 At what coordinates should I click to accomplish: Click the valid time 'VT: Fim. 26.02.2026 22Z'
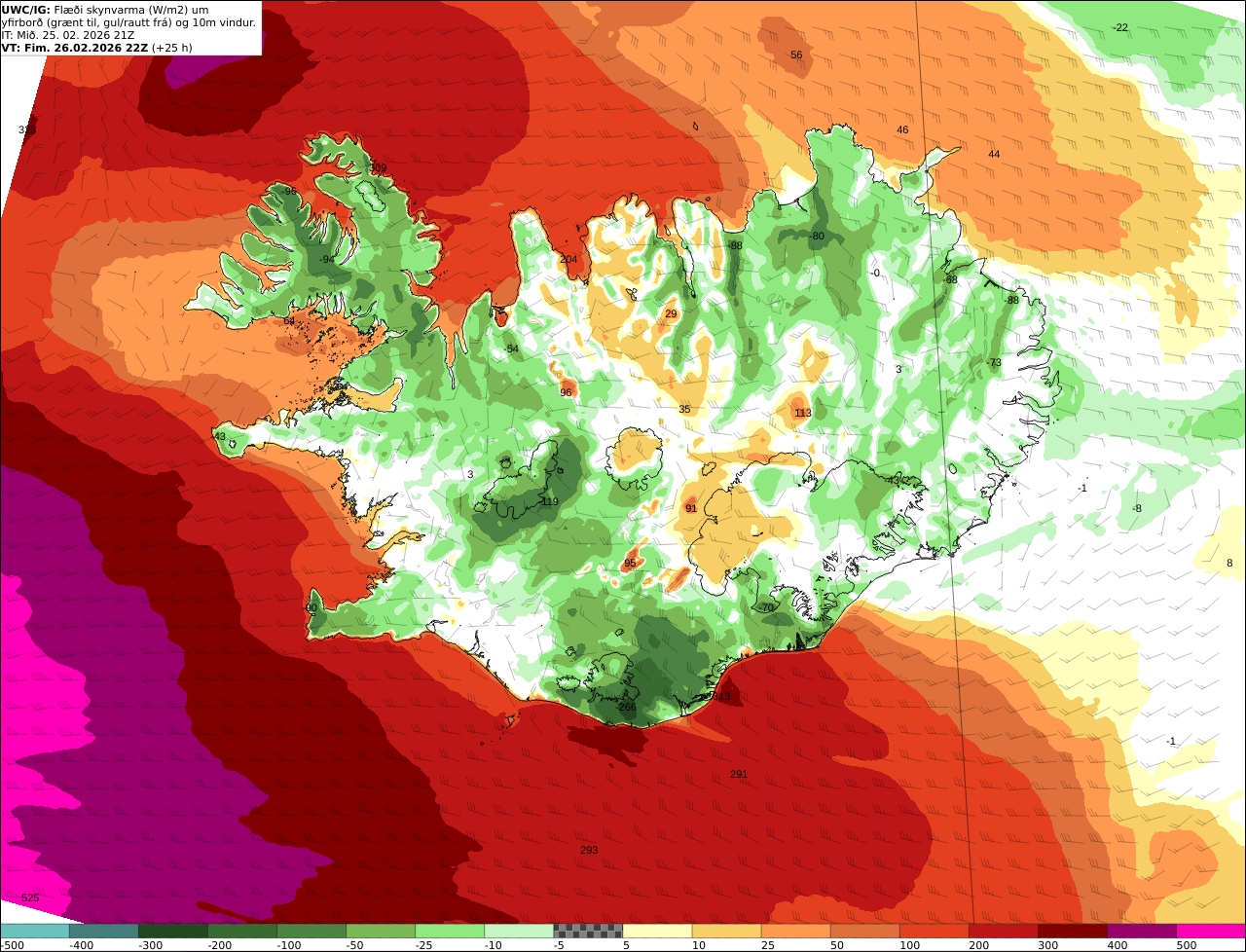pos(74,47)
